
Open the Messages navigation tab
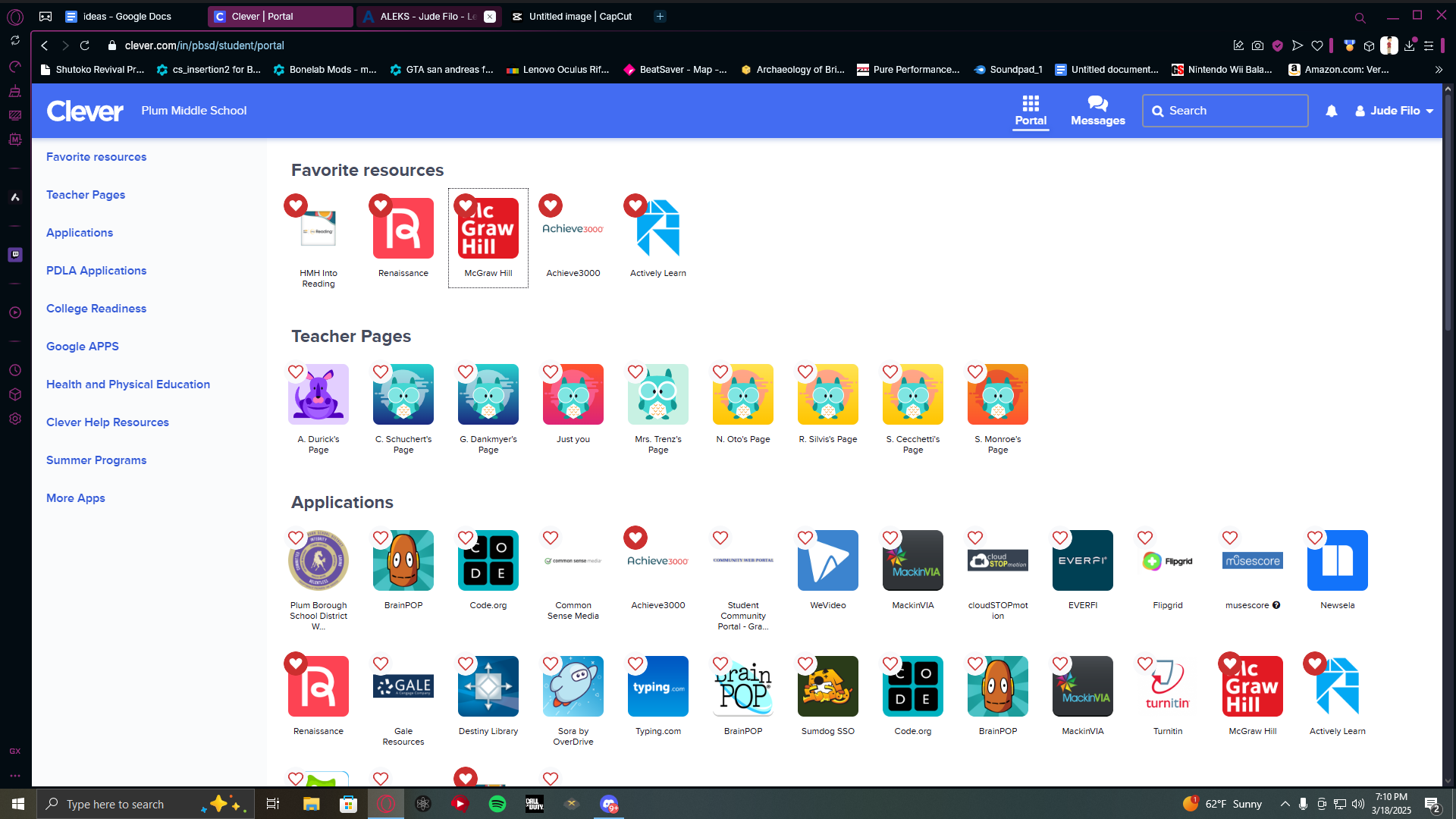(1098, 111)
